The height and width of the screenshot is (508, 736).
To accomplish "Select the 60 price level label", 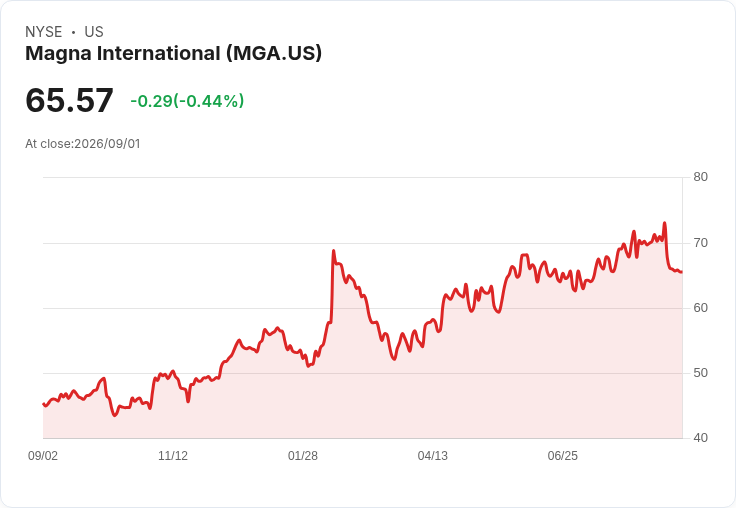I will pos(700,308).
